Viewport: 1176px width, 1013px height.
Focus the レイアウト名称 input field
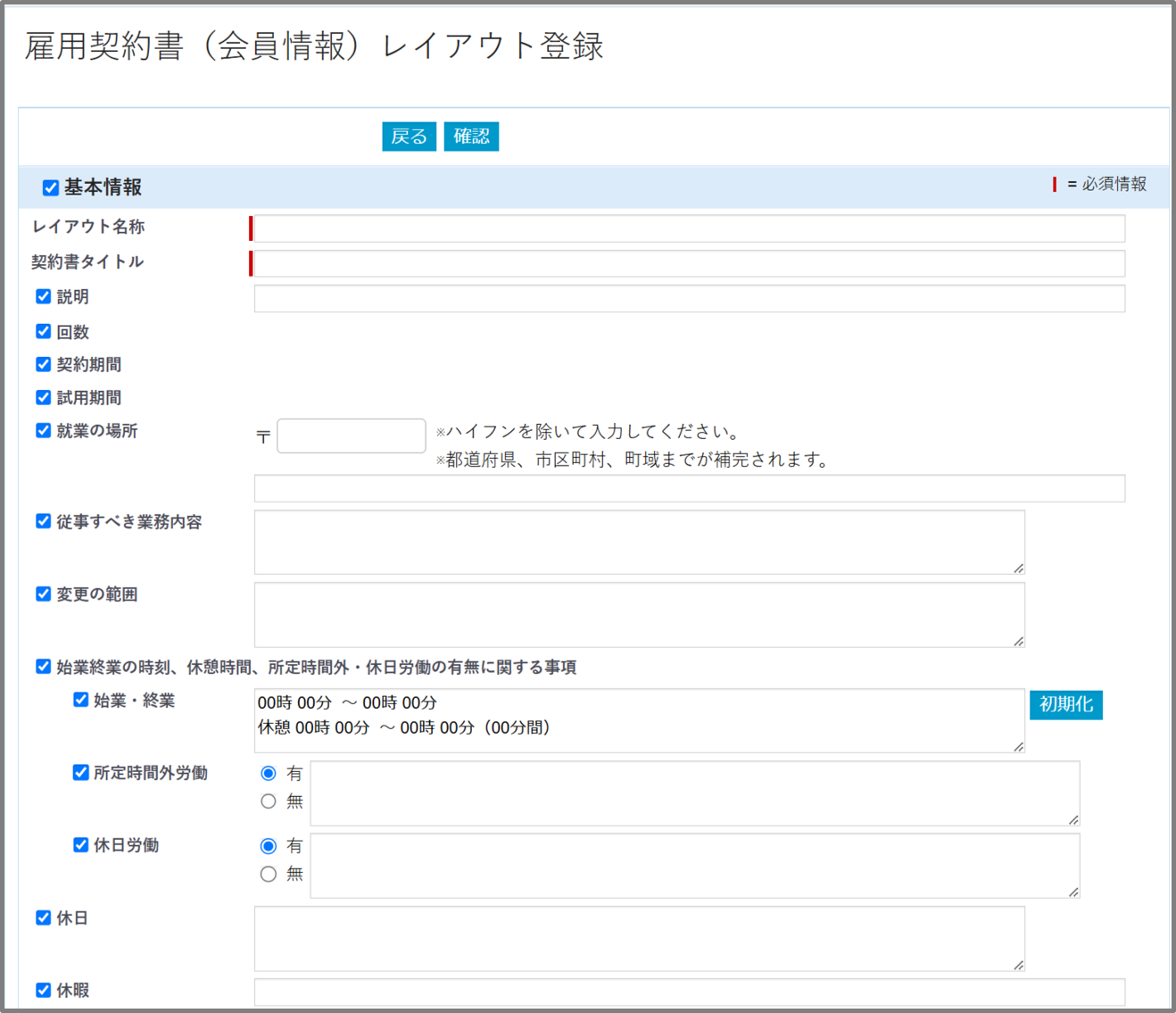[690, 228]
